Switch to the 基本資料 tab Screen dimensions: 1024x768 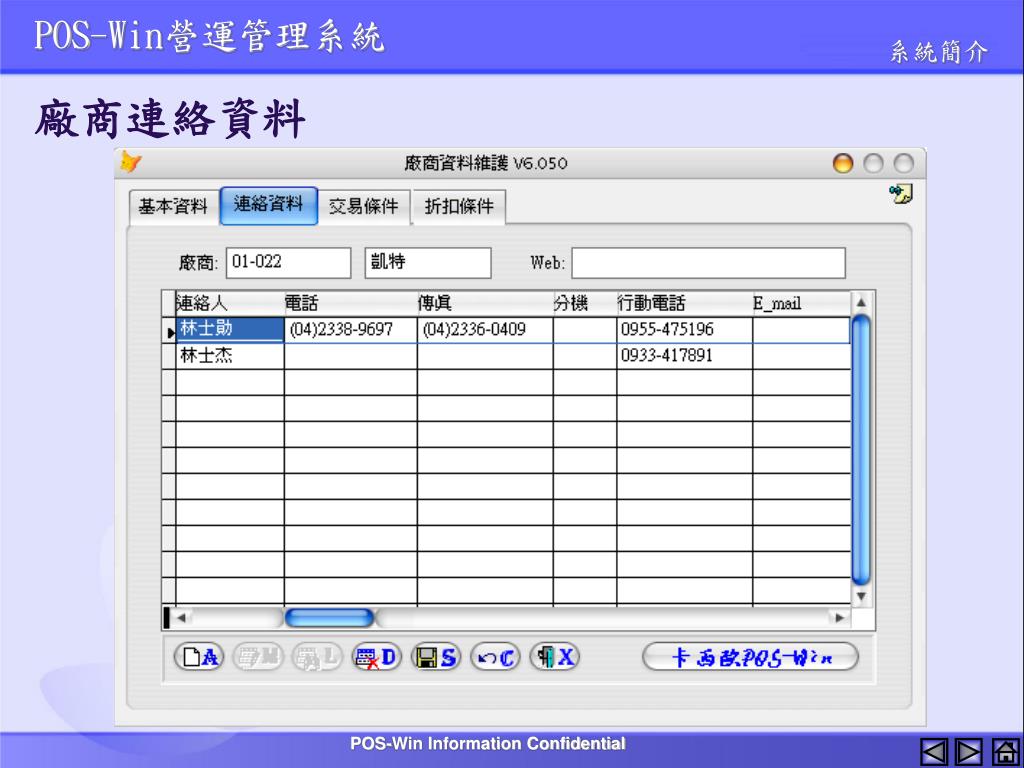tap(173, 206)
